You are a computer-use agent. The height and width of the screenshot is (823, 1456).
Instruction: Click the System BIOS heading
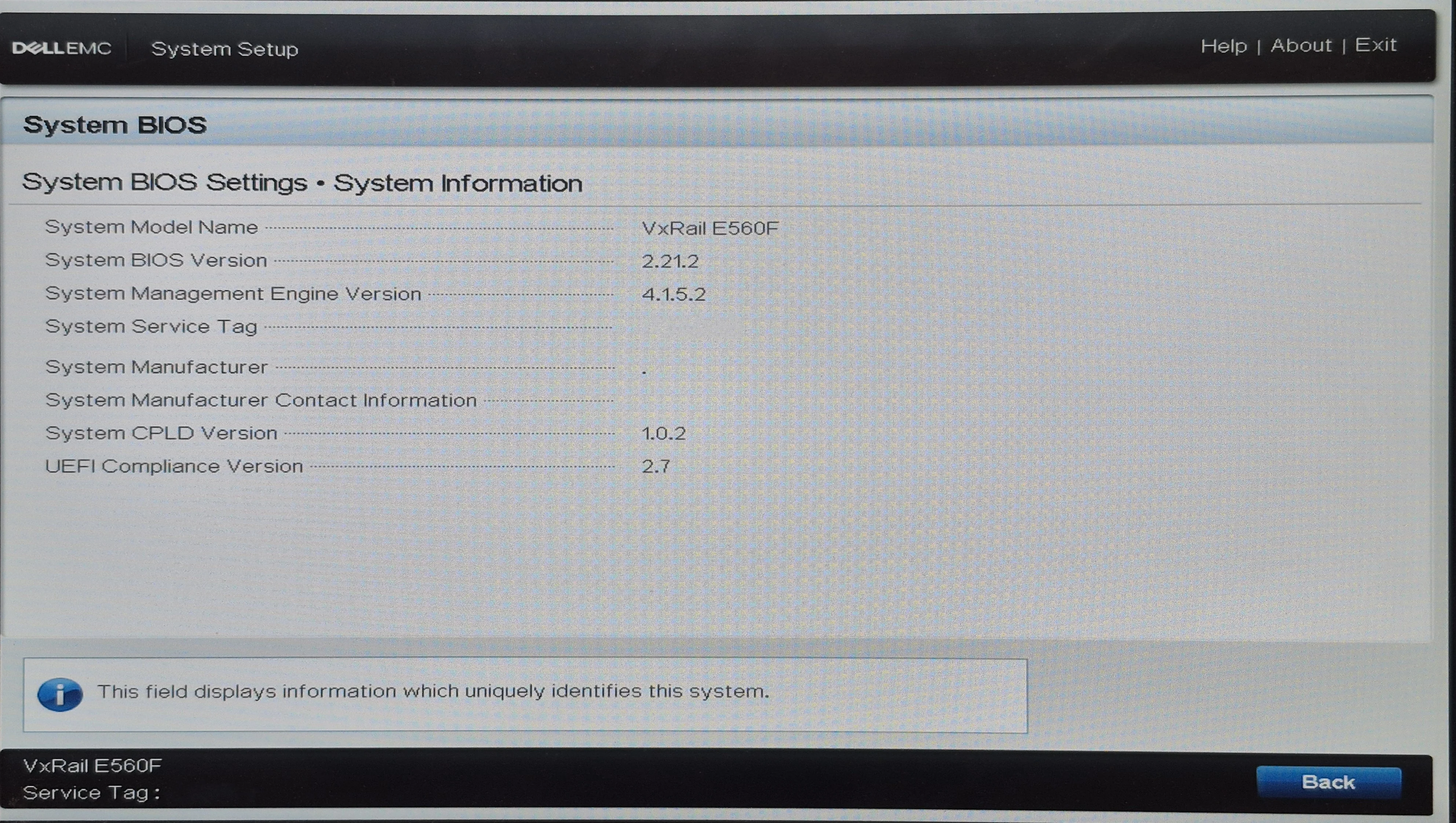115,125
